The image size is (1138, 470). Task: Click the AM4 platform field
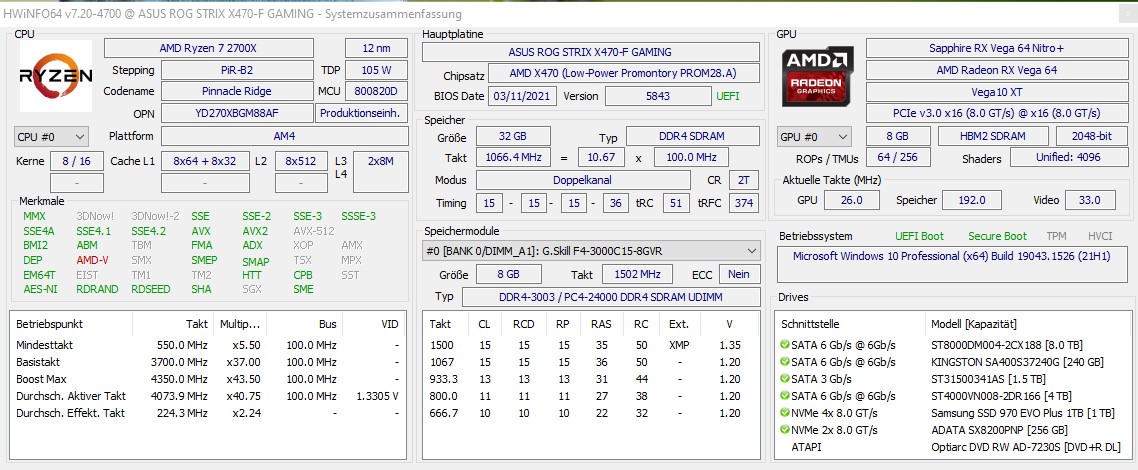pos(284,136)
